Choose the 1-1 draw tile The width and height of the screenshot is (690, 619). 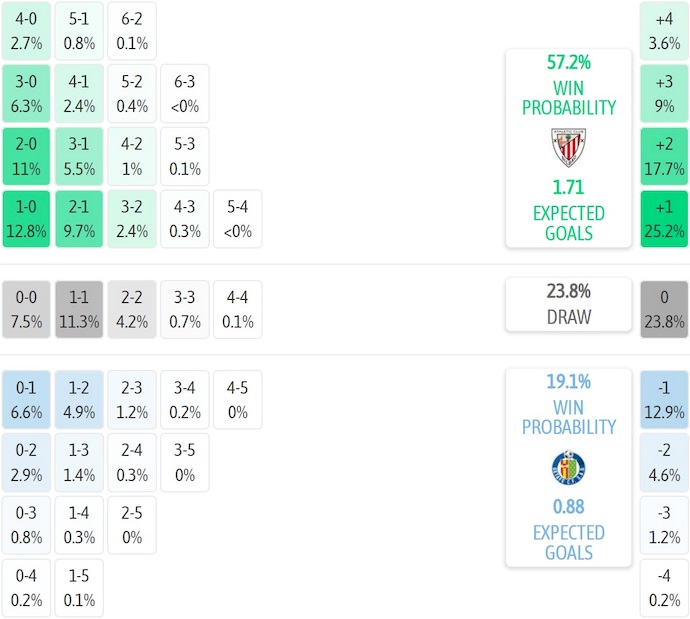point(79,309)
